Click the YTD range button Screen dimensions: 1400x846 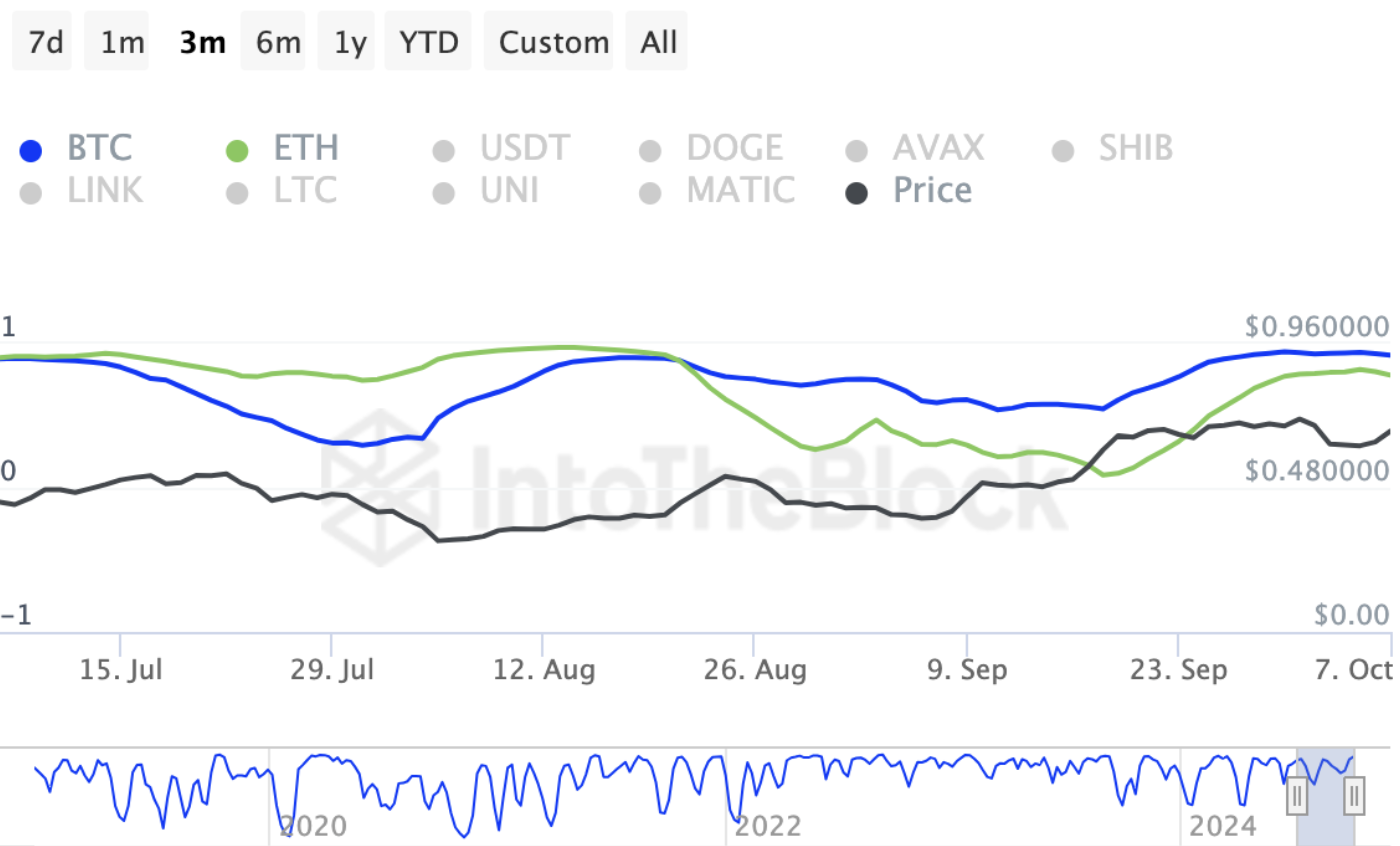[428, 42]
